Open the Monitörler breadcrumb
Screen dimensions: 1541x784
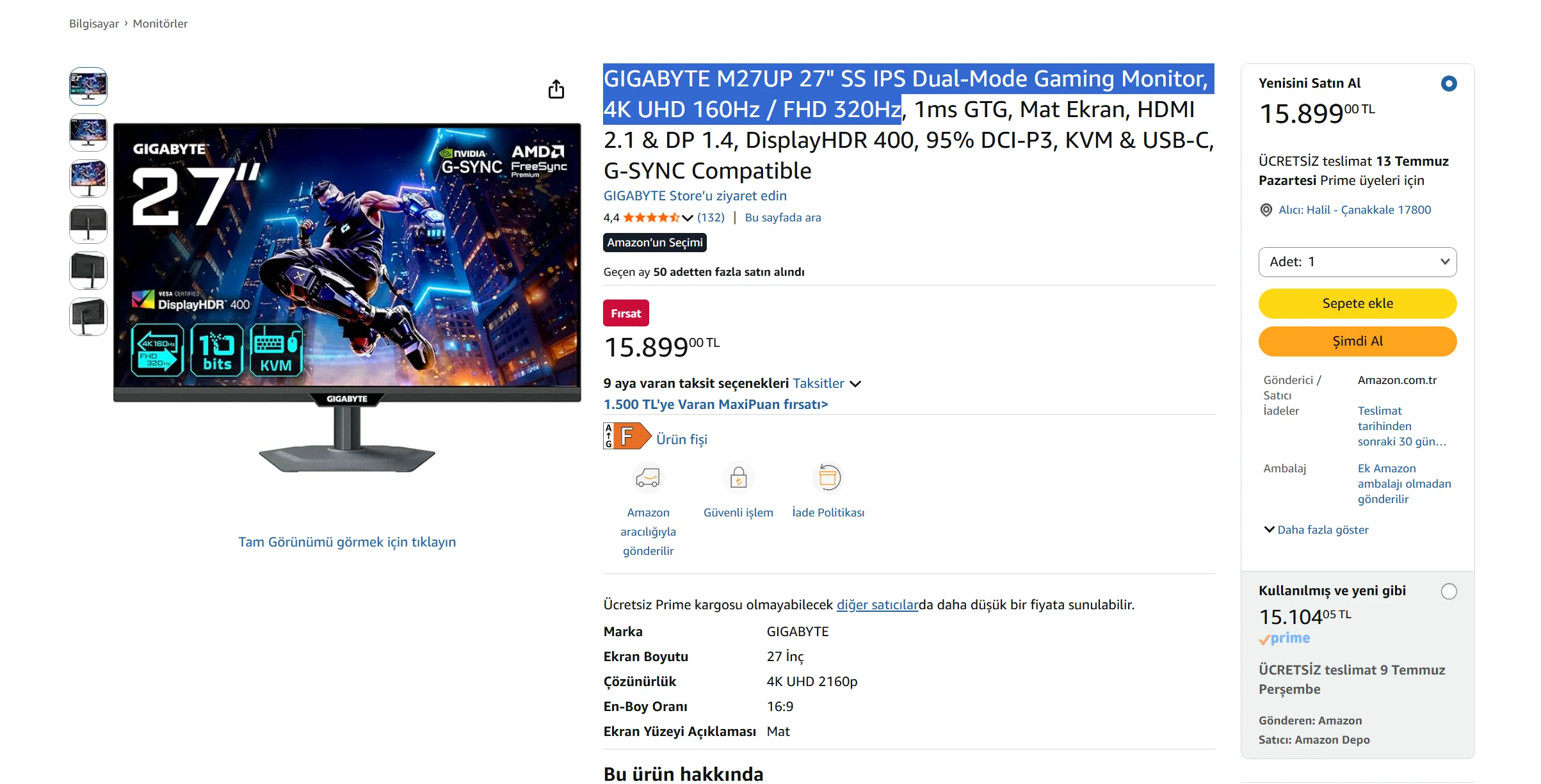pos(160,24)
